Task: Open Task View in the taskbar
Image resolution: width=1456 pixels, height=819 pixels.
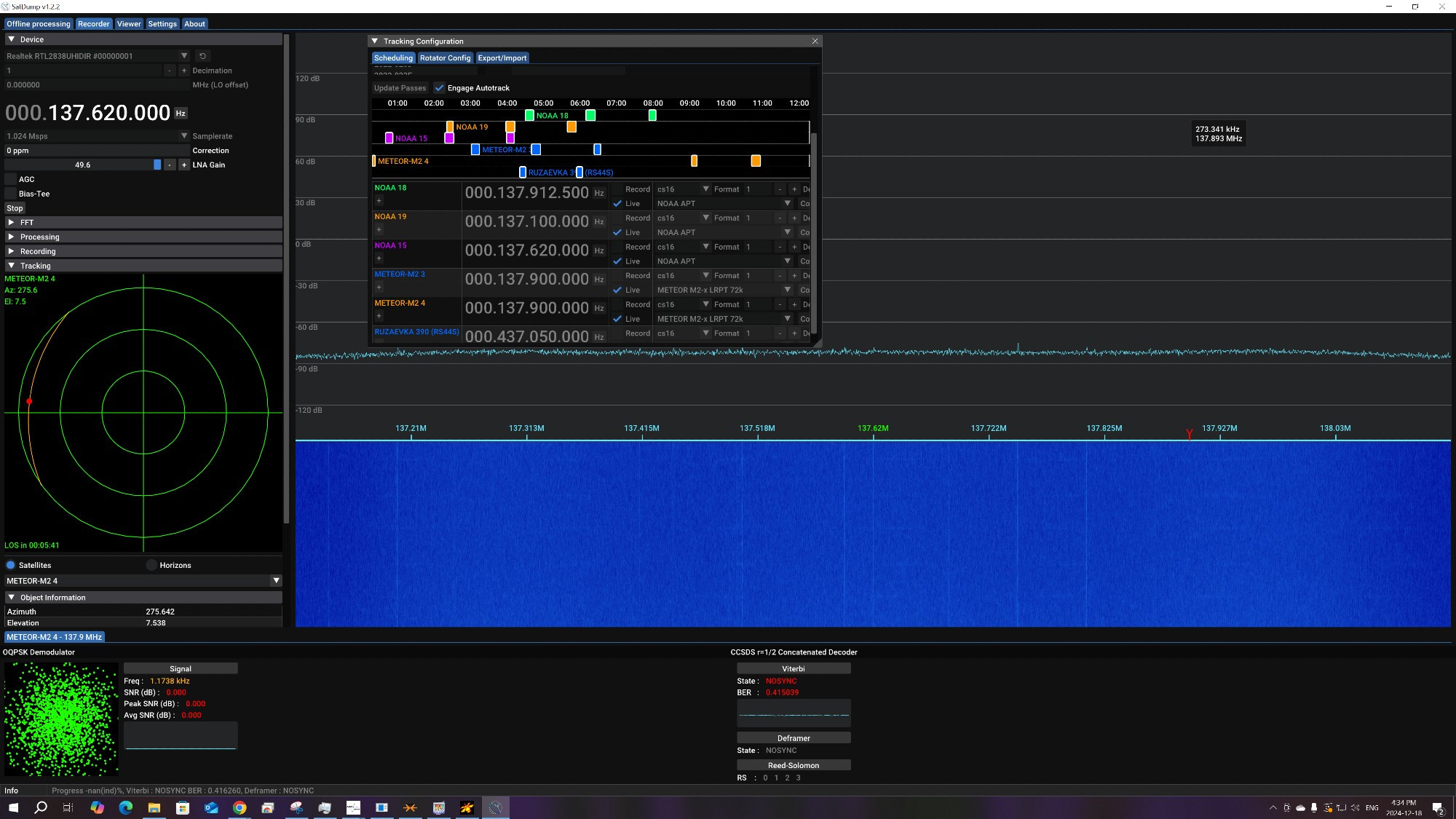Action: [x=68, y=807]
